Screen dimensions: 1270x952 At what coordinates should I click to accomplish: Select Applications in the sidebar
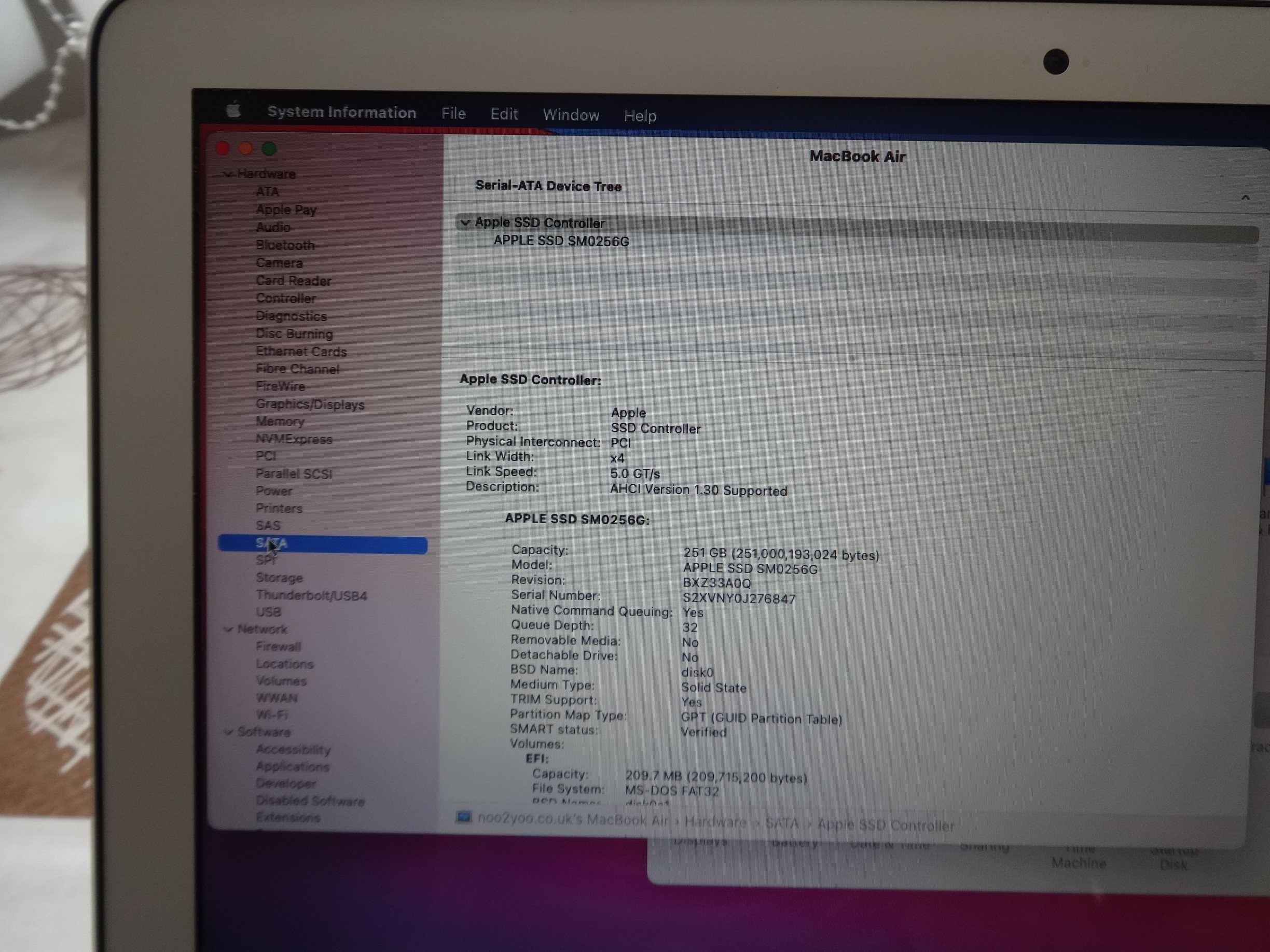pyautogui.click(x=293, y=767)
